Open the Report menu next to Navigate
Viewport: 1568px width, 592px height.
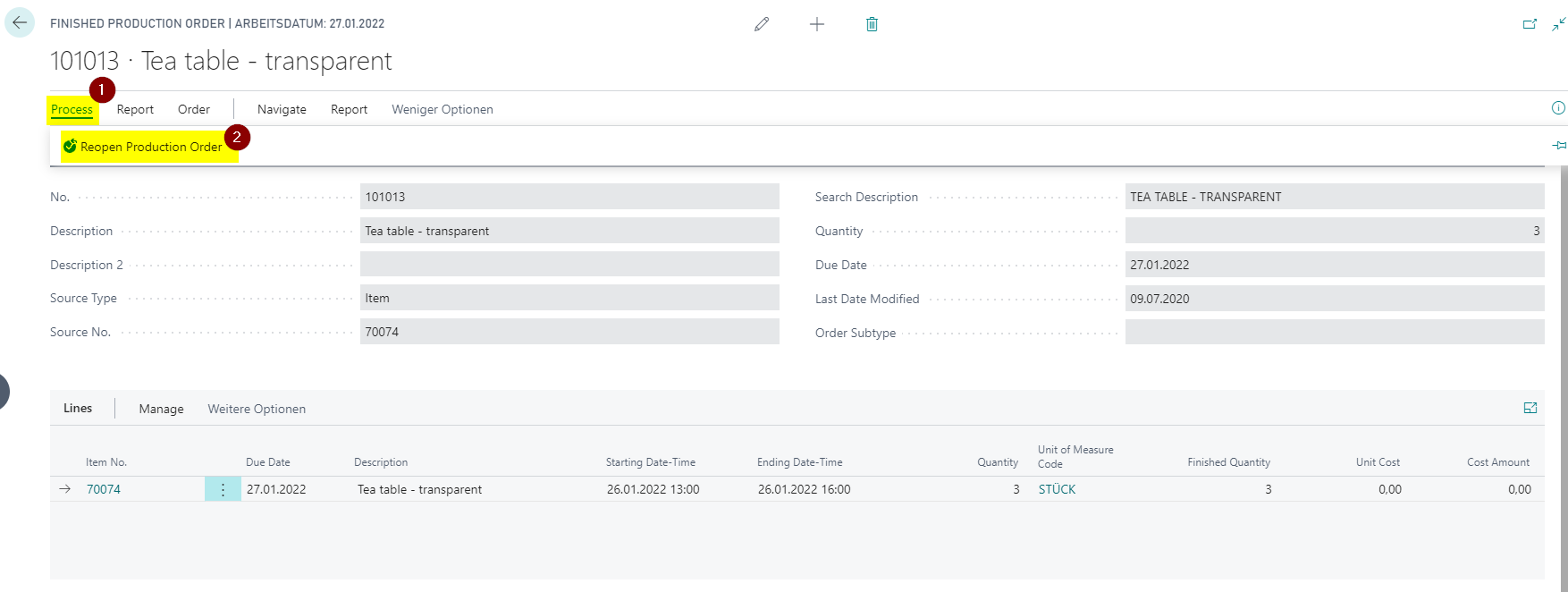[x=349, y=109]
